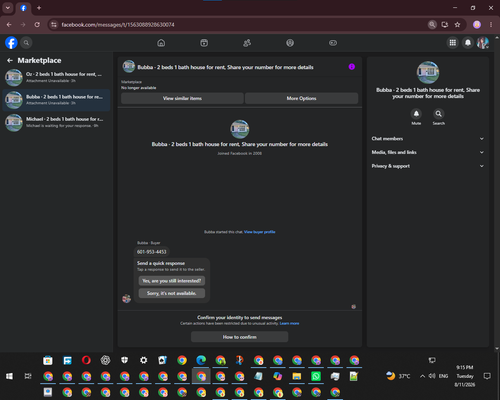
Task: Open the zoom magnifier icon in address bar
Action: (x=432, y=25)
